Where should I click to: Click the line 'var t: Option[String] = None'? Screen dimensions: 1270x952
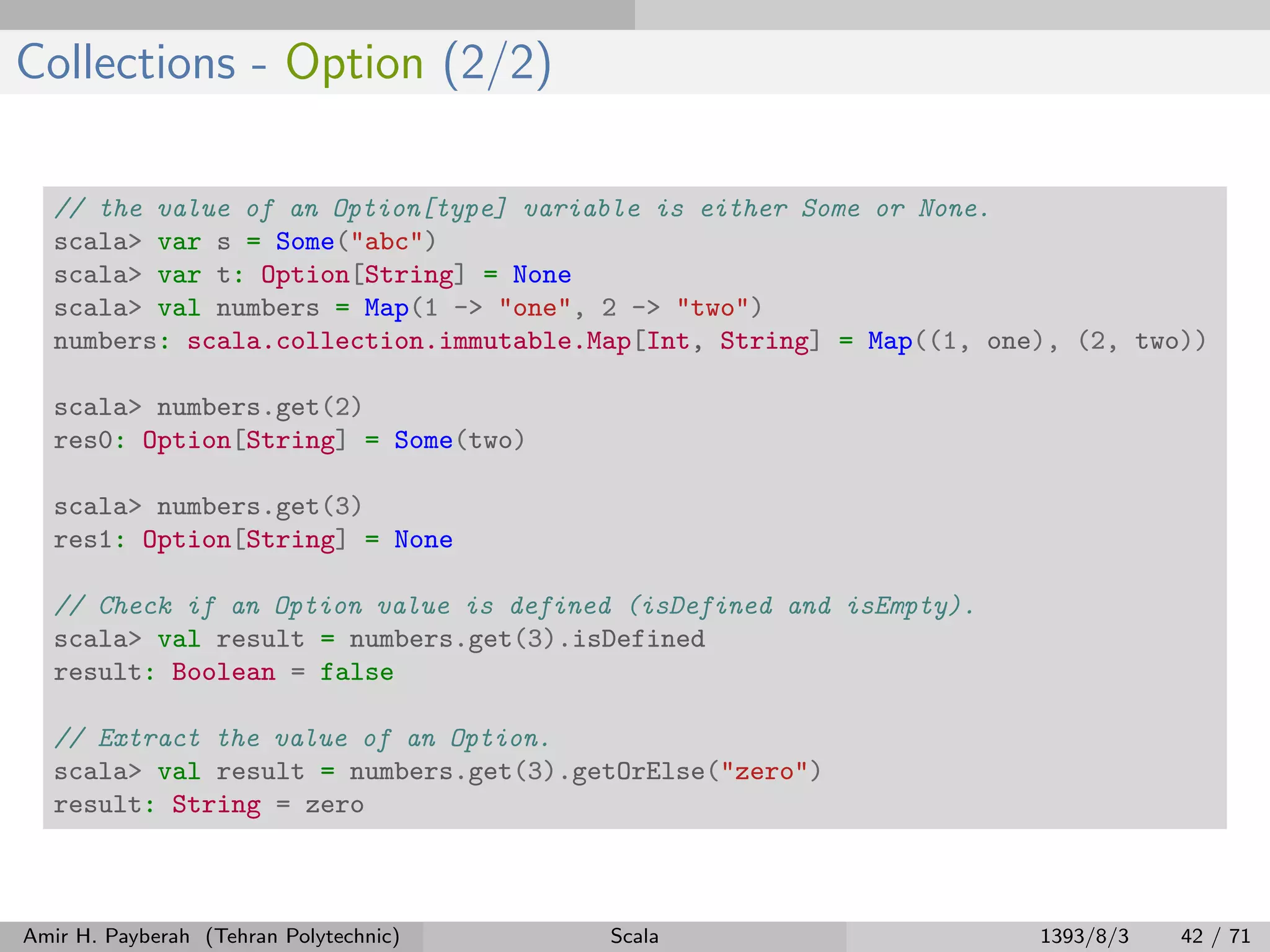[313, 275]
